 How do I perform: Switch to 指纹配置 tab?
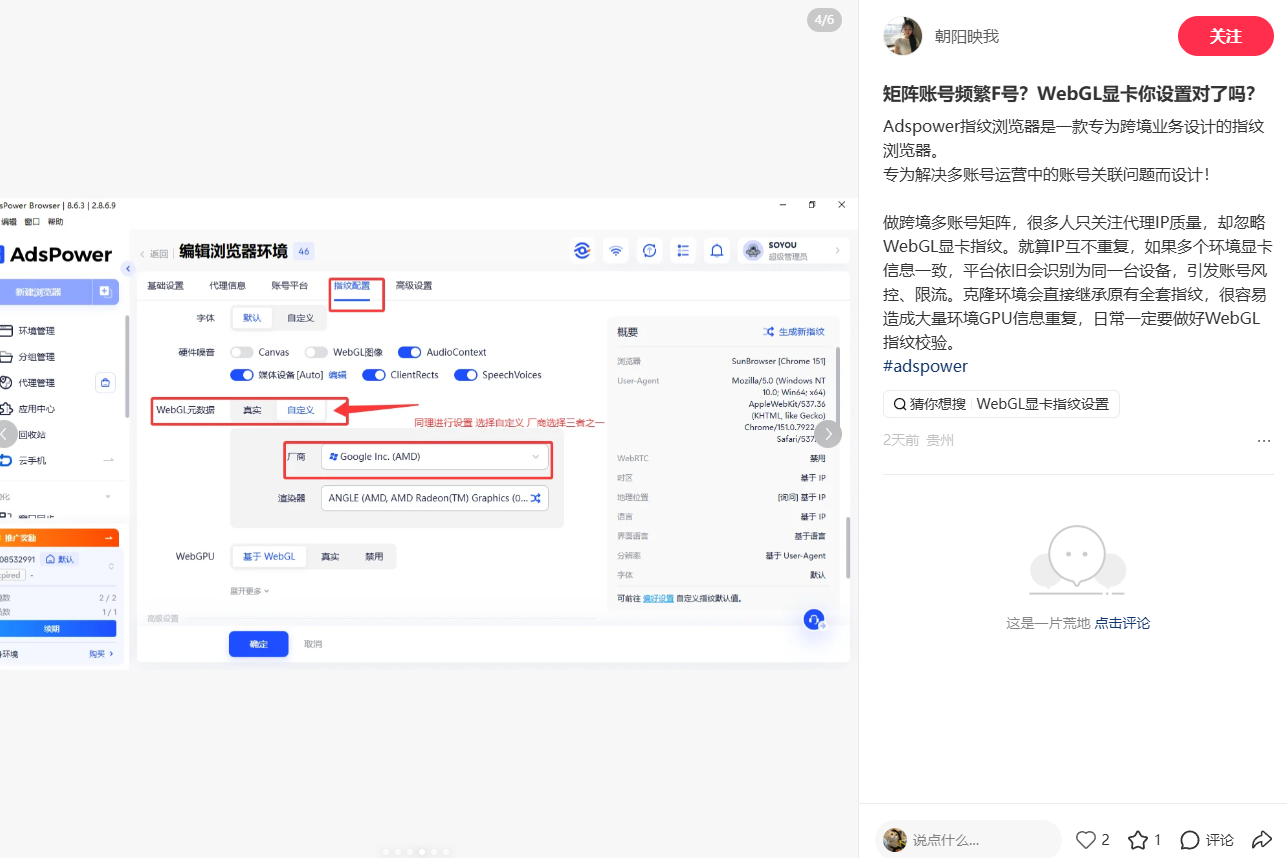pos(352,286)
